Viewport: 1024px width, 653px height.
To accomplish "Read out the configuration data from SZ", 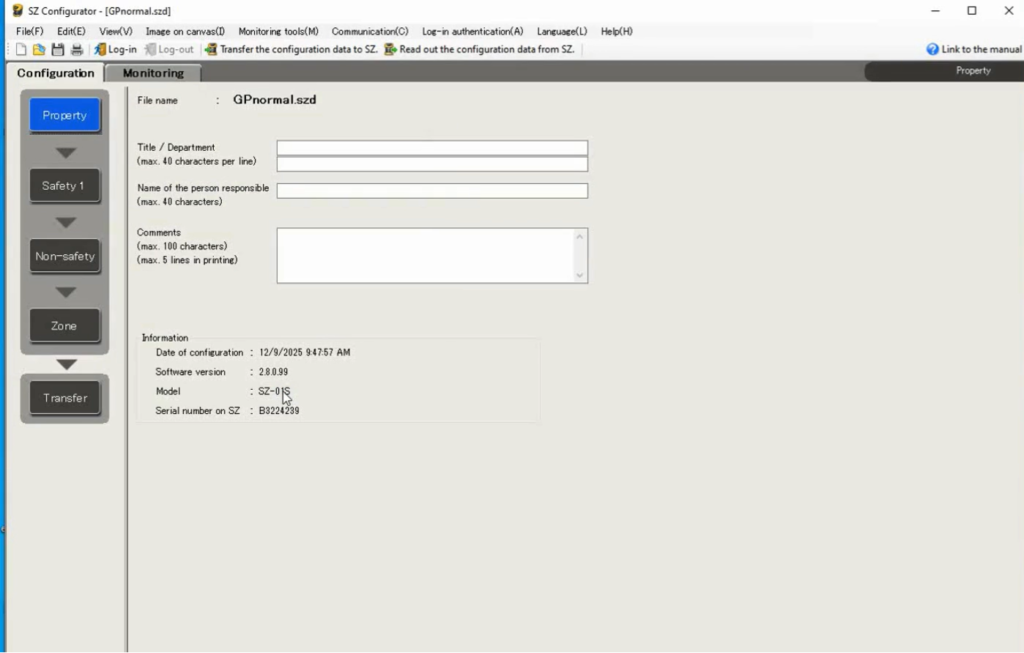I will tap(479, 49).
